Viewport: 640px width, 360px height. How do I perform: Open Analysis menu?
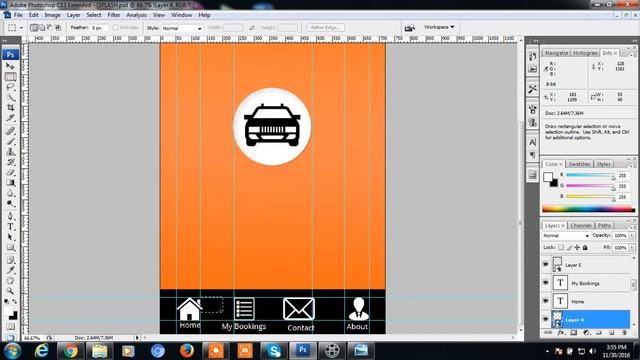click(x=136, y=15)
